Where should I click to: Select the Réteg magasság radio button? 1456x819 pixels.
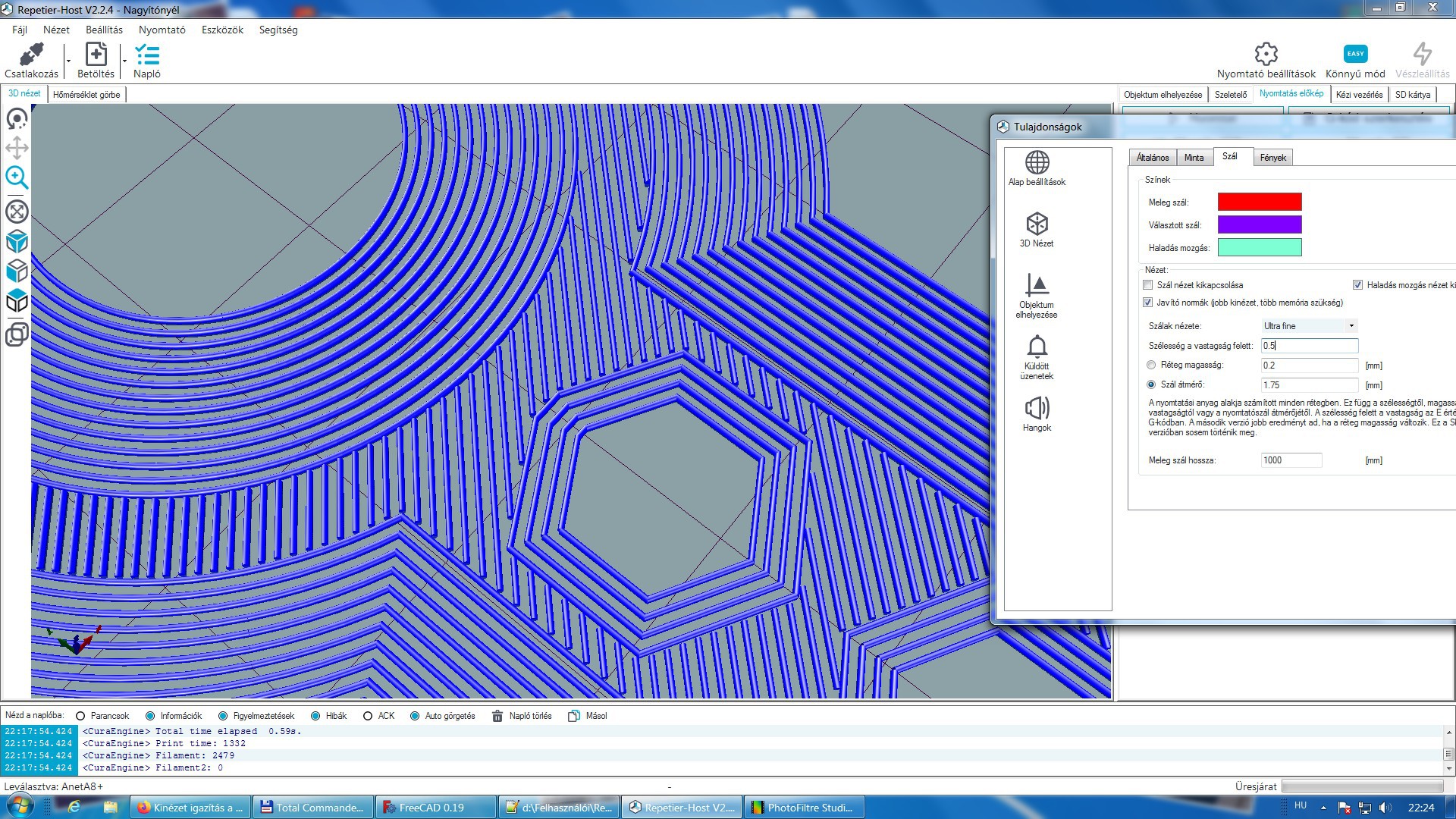[1151, 365]
